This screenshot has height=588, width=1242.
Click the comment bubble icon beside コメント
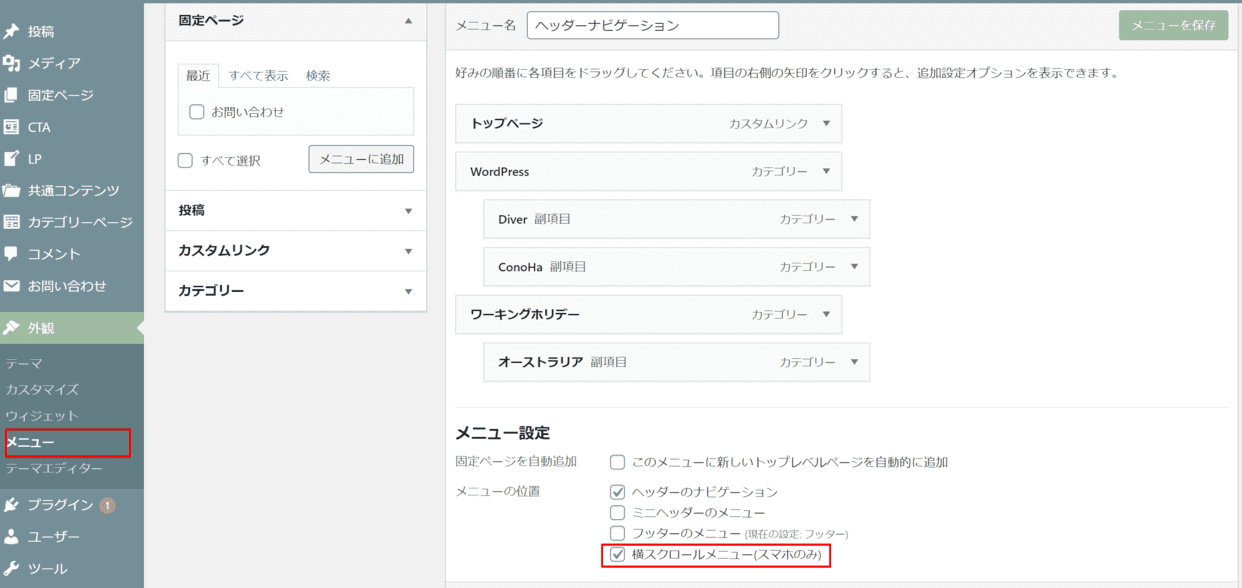click(12, 254)
